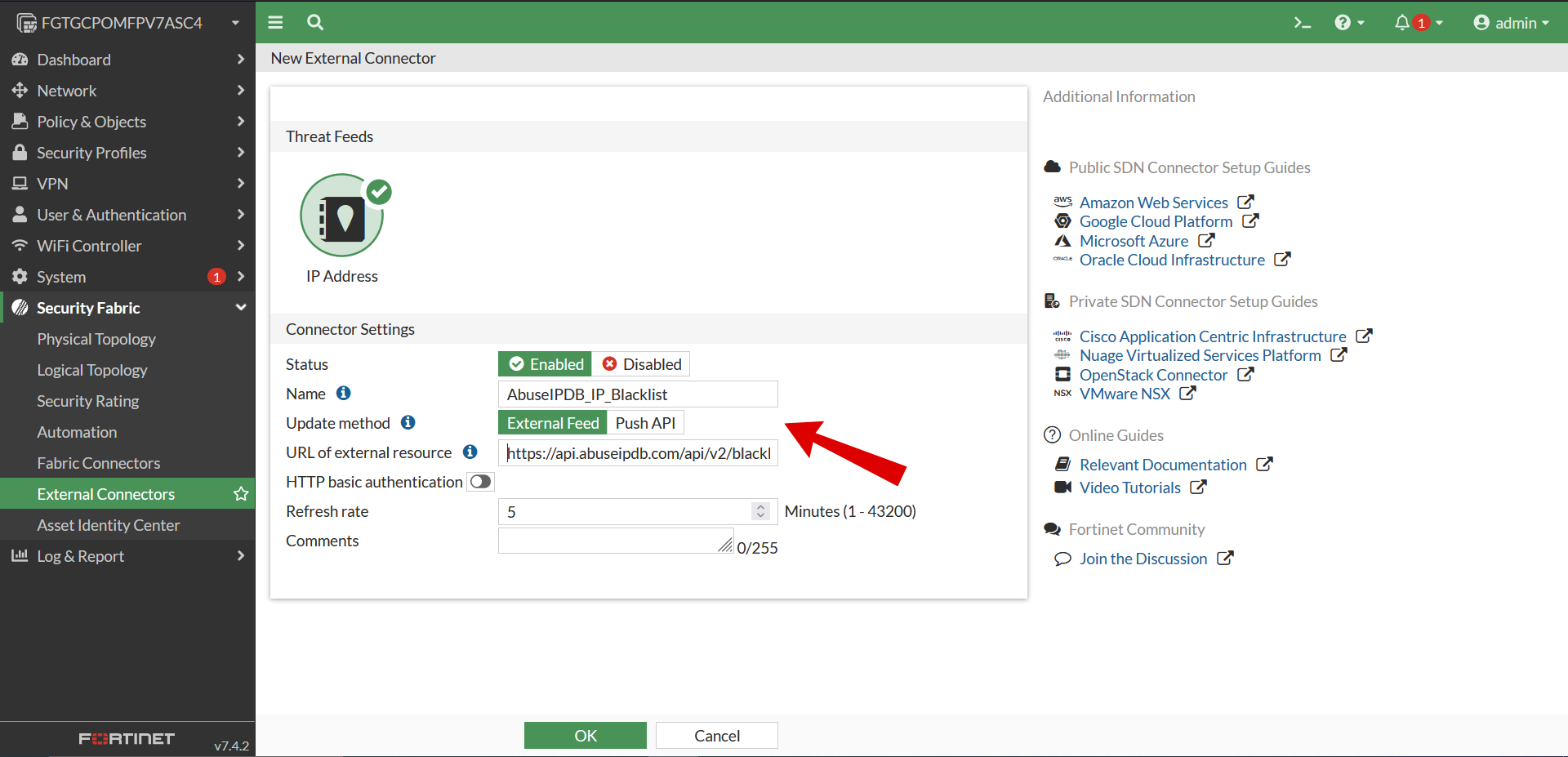Open Relevant Documentation link
Image resolution: width=1568 pixels, height=757 pixels.
(x=1163, y=465)
